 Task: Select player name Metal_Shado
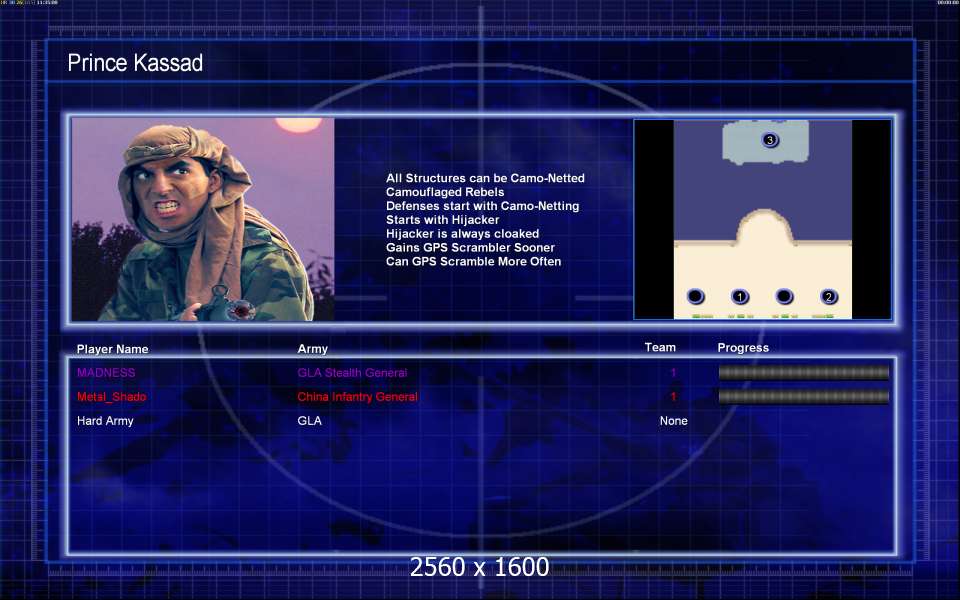point(111,397)
